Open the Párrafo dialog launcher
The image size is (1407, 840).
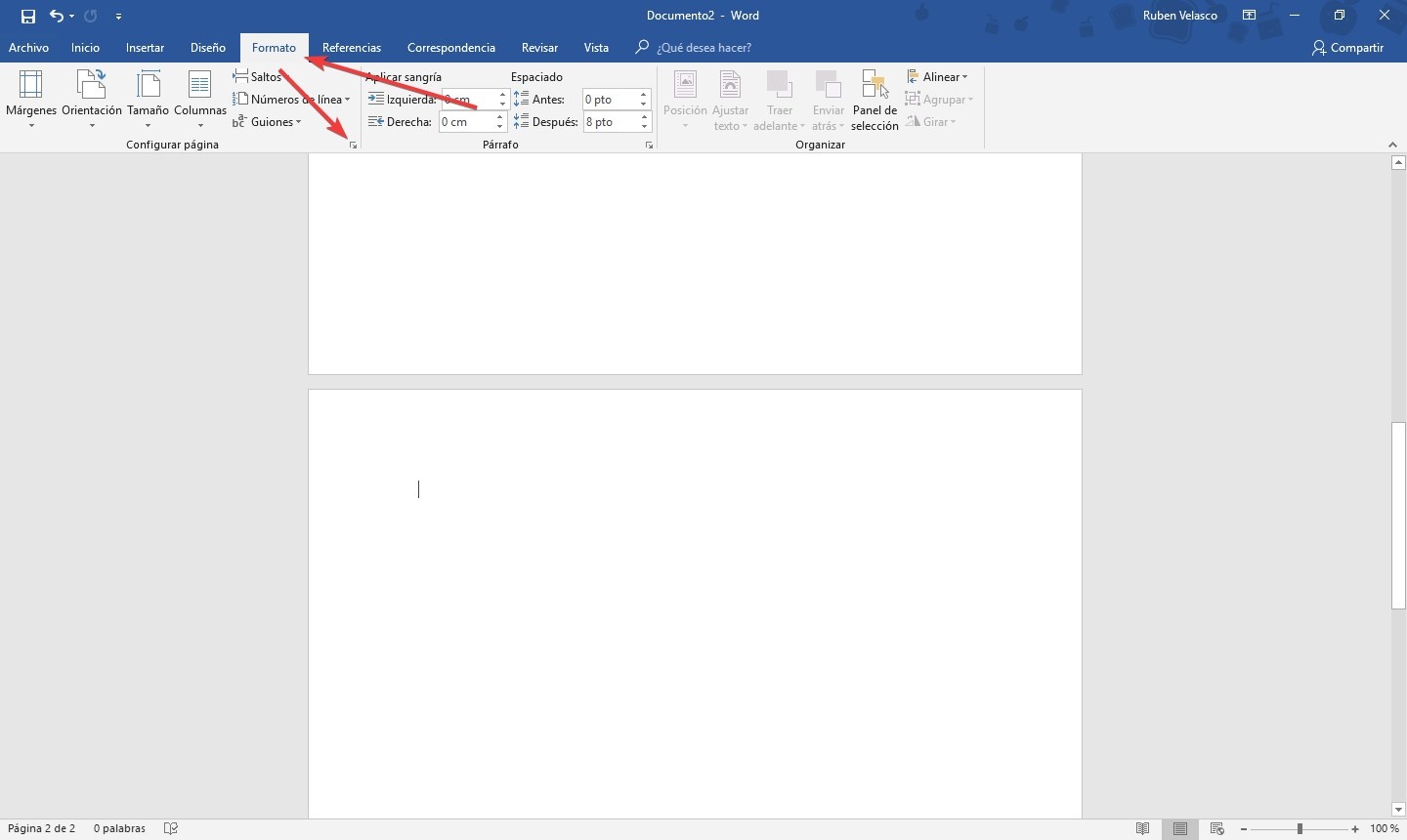[650, 145]
